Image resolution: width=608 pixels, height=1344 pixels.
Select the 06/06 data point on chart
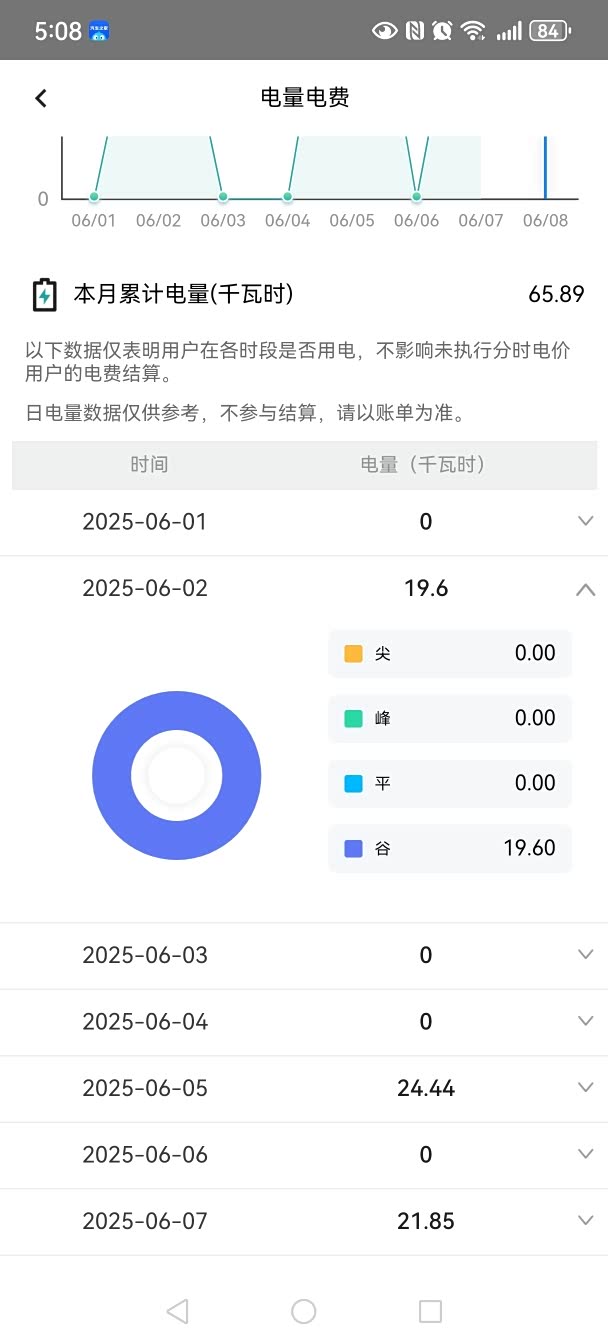[417, 197]
